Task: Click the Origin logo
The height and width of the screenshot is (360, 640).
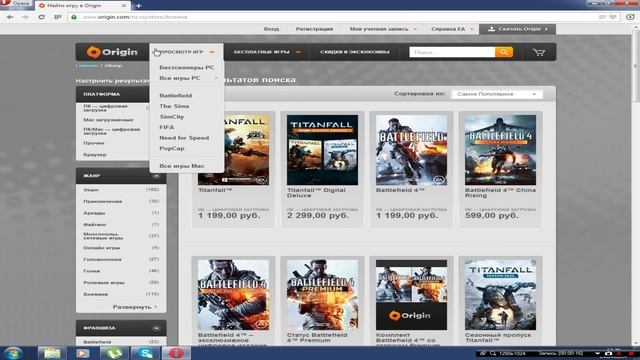Action: (112, 52)
